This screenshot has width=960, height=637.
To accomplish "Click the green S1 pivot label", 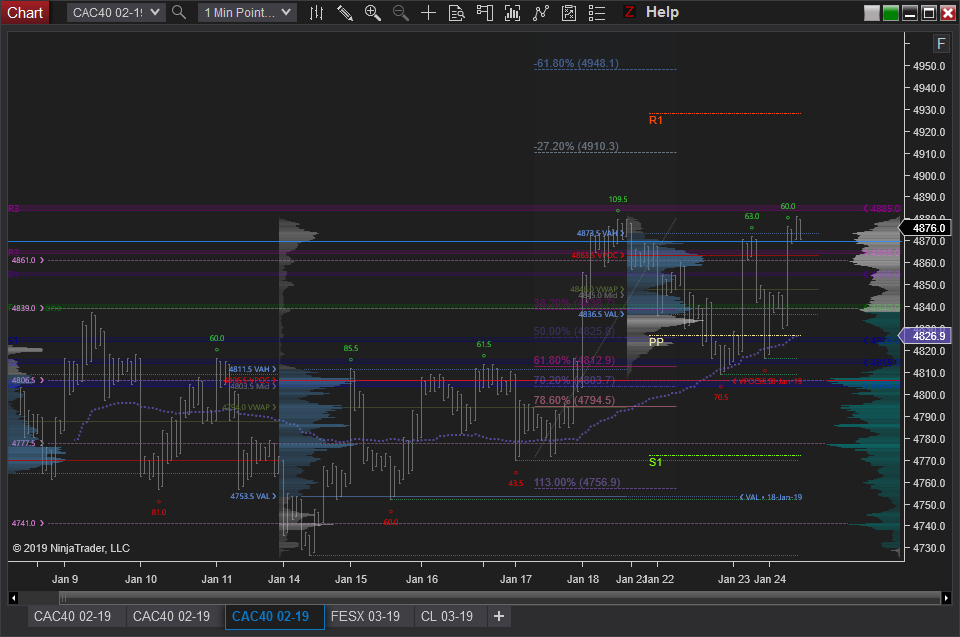I will tap(655, 462).
